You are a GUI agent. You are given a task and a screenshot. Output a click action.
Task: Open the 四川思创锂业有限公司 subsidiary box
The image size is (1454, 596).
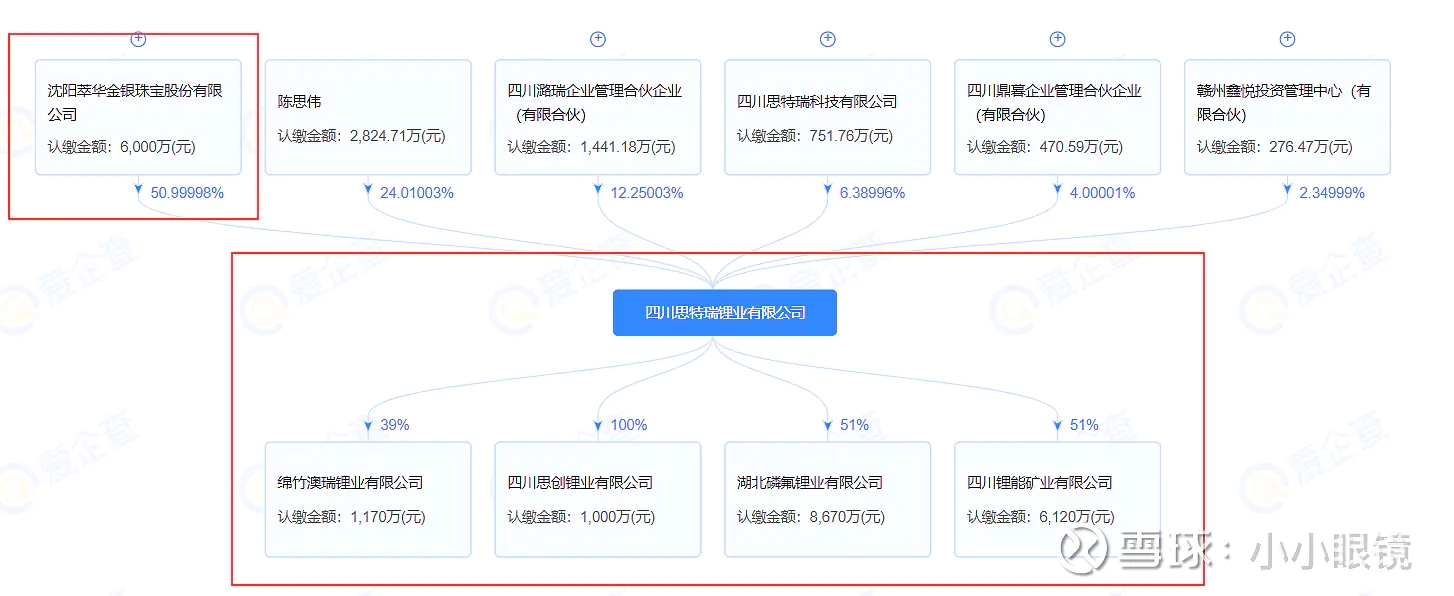click(597, 499)
